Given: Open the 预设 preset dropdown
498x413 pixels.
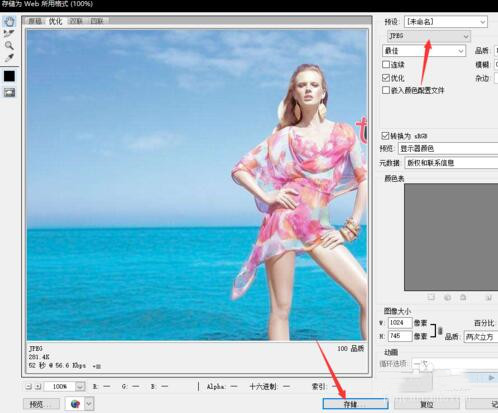Looking at the screenshot, I should coord(446,22).
